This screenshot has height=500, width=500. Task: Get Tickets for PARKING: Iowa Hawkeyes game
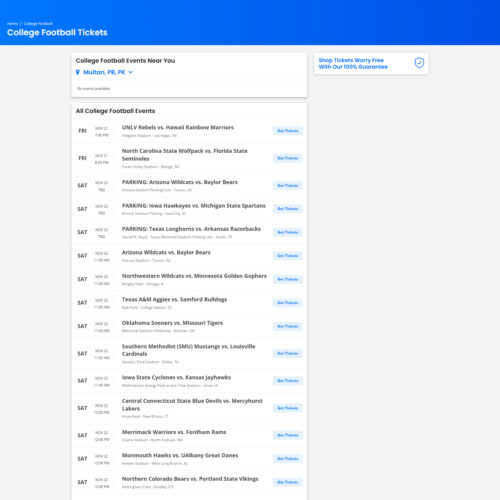point(288,209)
